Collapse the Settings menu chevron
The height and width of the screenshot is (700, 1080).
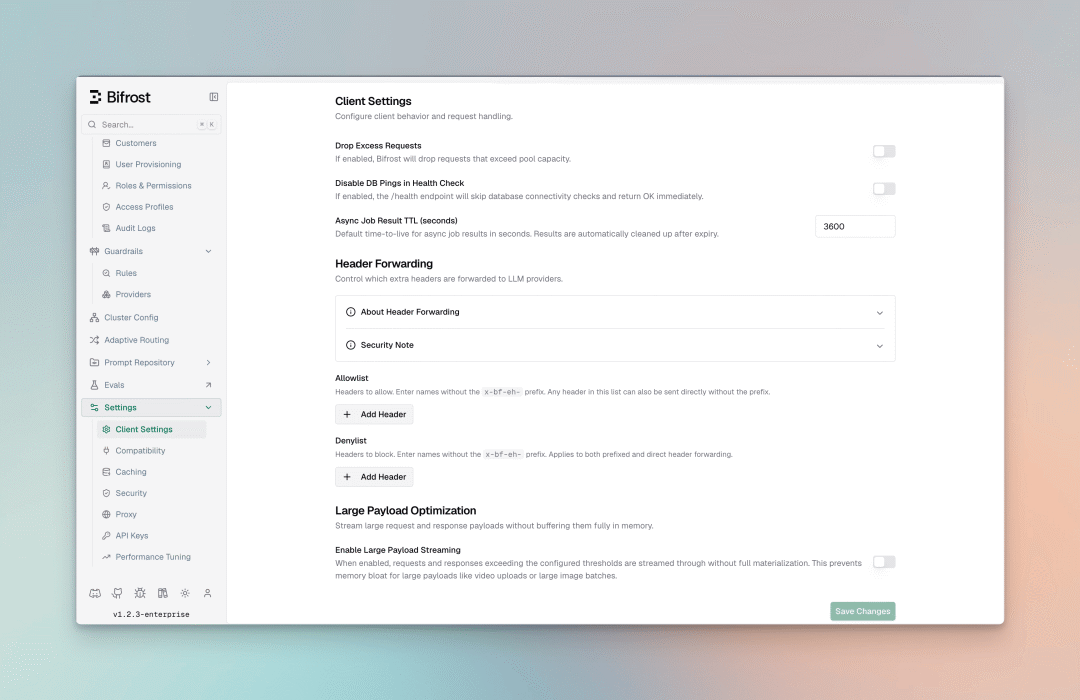pyautogui.click(x=208, y=408)
